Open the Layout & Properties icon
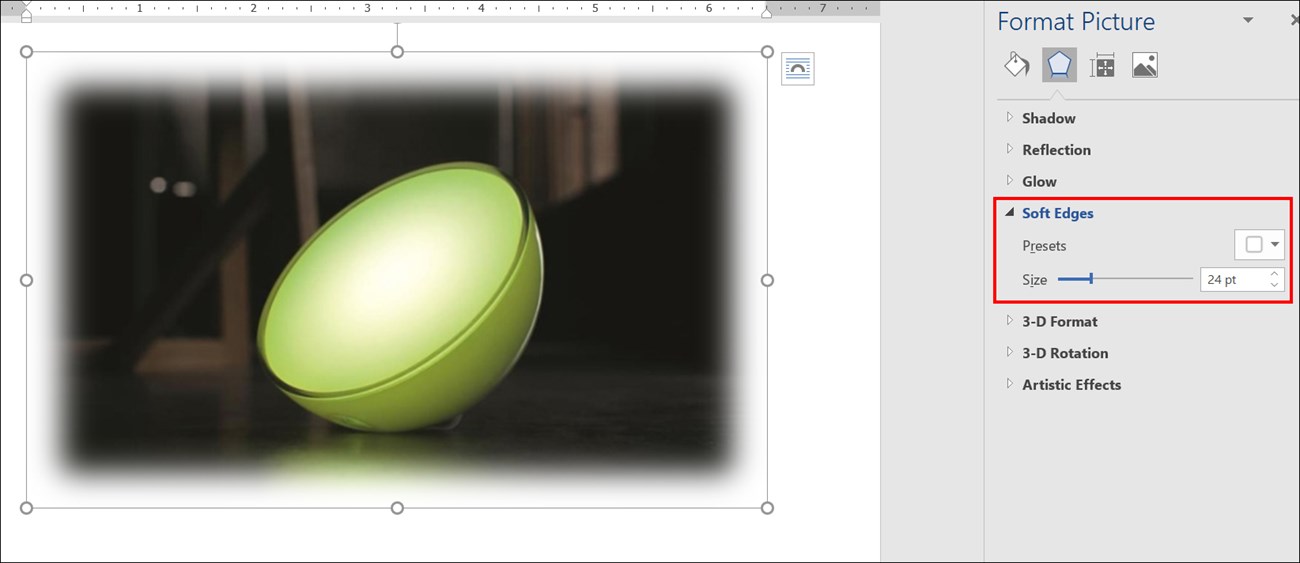 click(1102, 66)
